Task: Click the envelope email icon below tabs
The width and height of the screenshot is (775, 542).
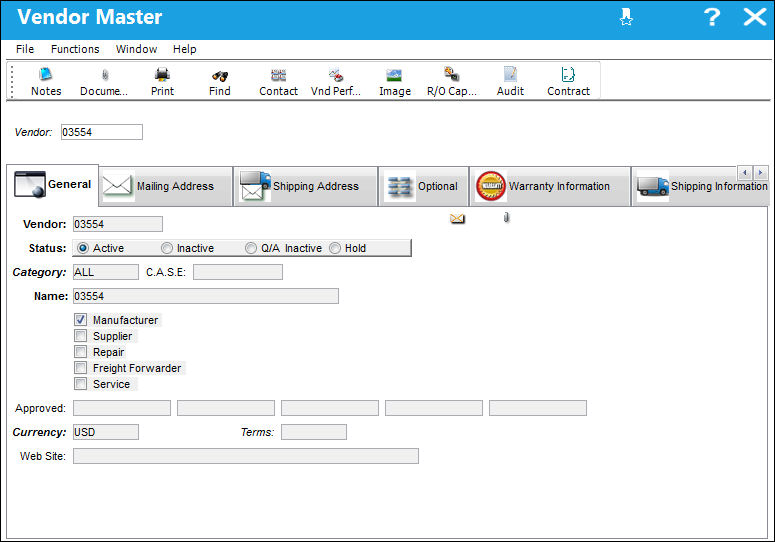Action: coord(457,218)
